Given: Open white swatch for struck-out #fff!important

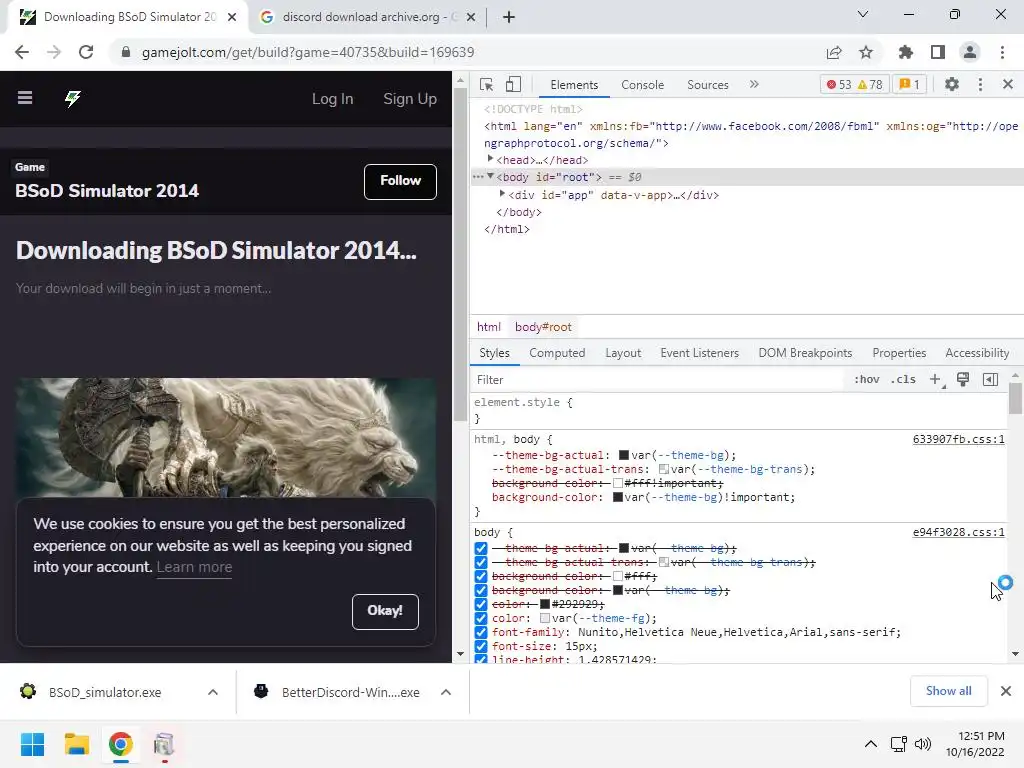Looking at the screenshot, I should [x=617, y=483].
